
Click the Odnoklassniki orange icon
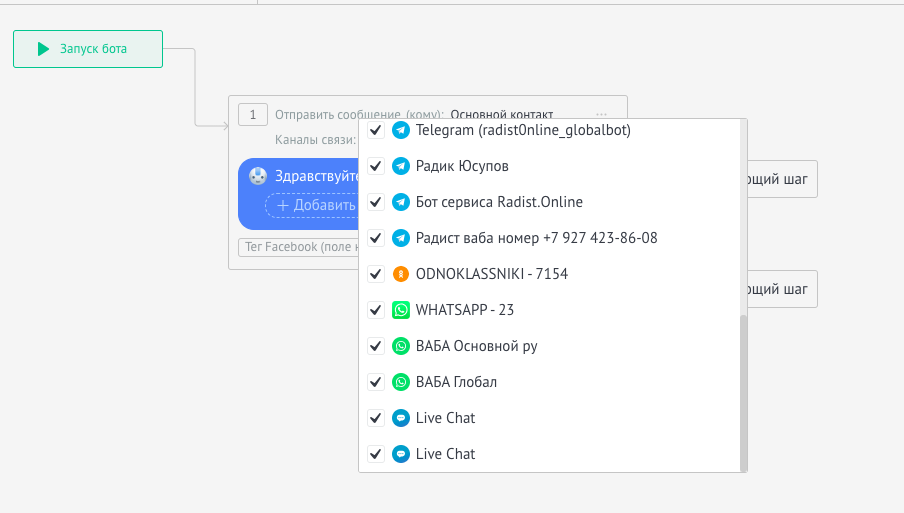point(401,274)
